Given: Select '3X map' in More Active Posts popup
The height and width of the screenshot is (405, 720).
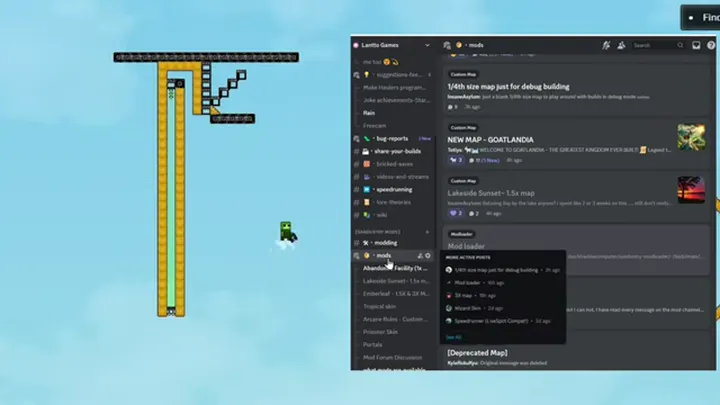Looking at the screenshot, I should pyautogui.click(x=502, y=295).
